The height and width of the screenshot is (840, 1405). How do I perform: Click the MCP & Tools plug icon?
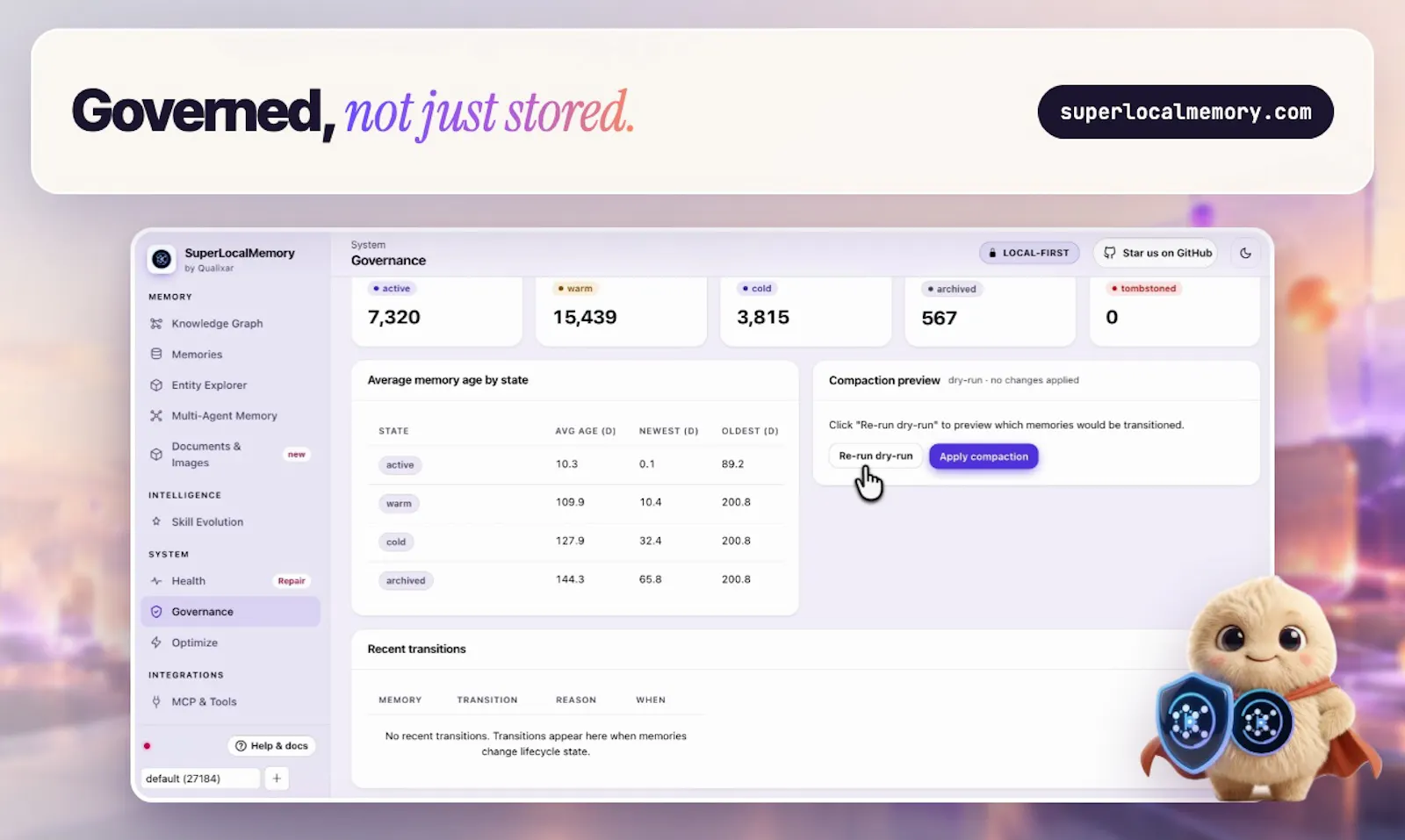point(156,702)
